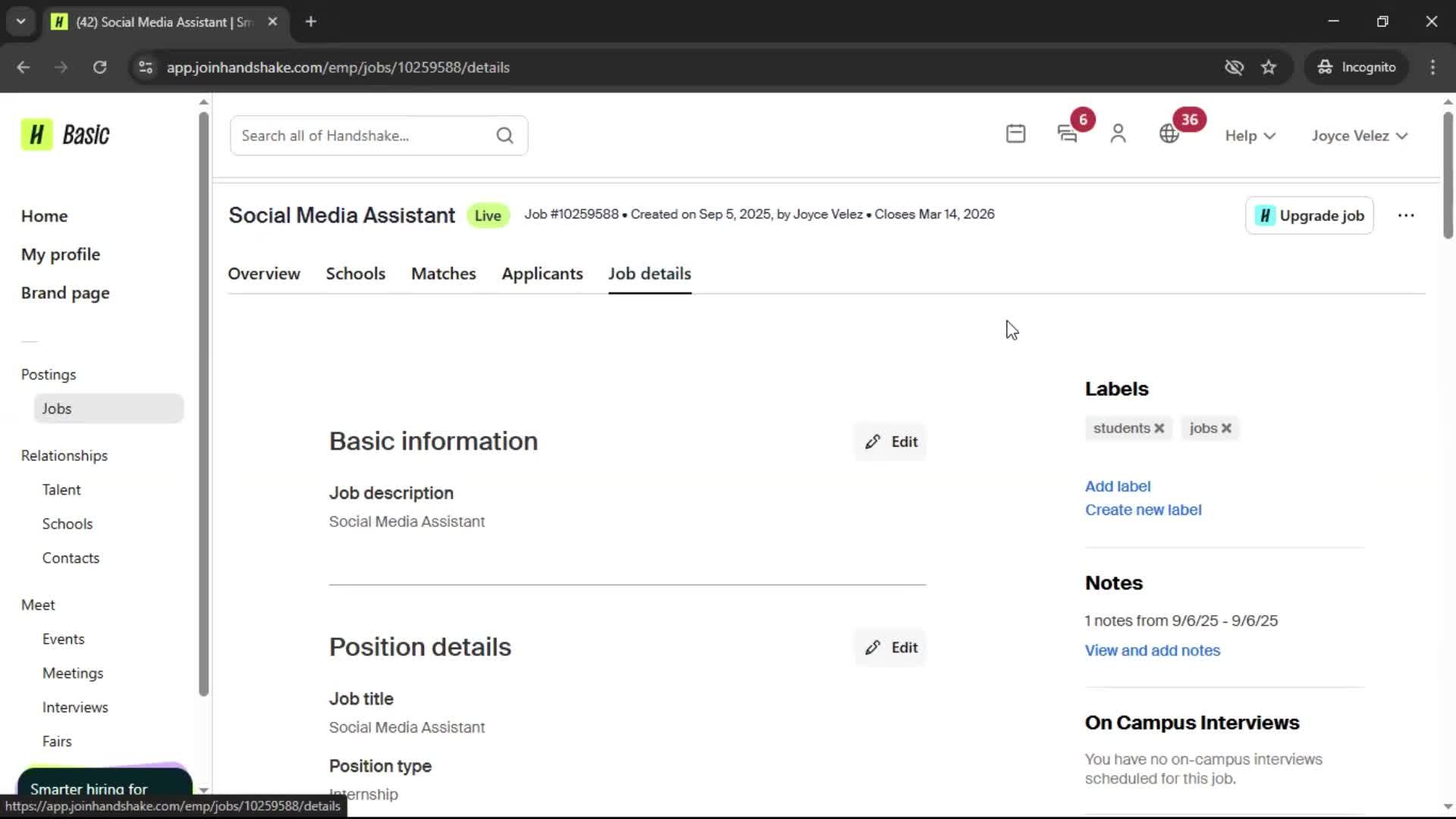Open Interviews in the sidebar
This screenshot has width=1456, height=819.
point(75,708)
